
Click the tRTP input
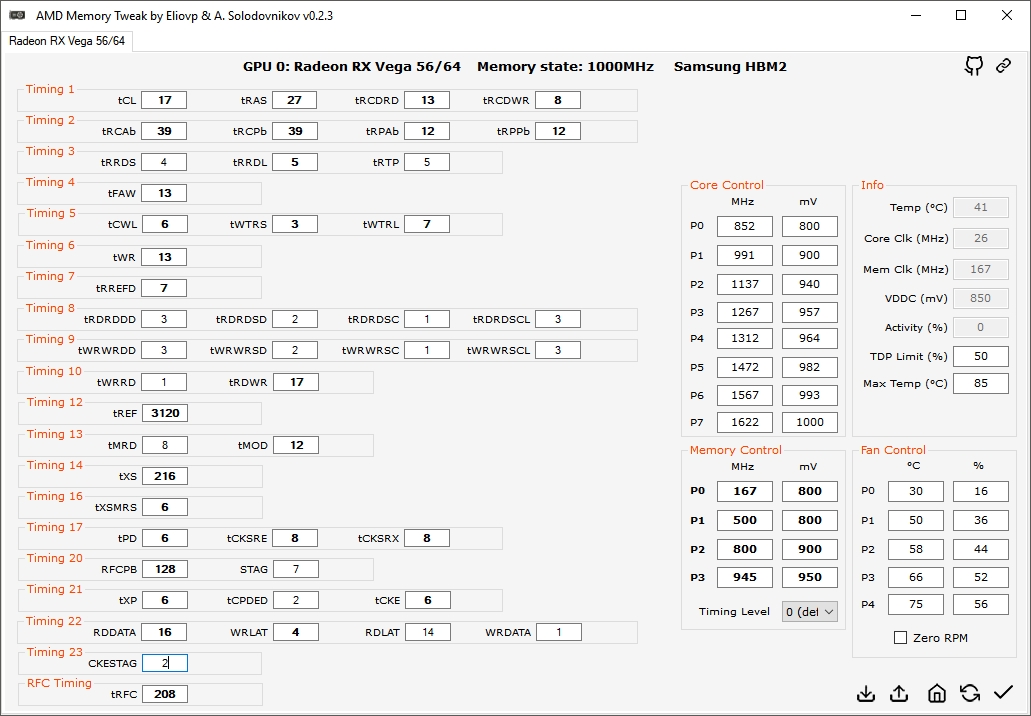click(427, 162)
